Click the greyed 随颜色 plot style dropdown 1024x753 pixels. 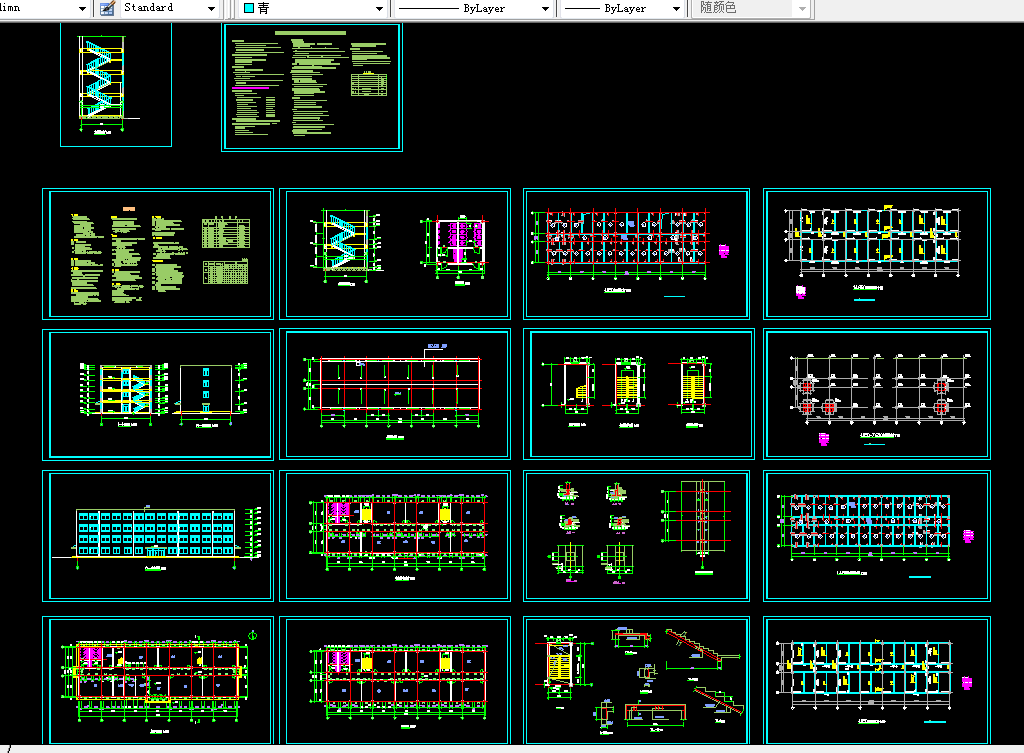750,8
